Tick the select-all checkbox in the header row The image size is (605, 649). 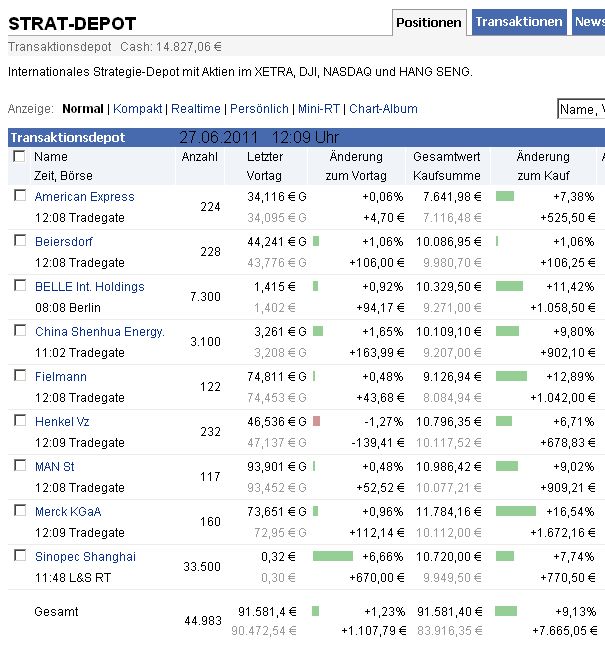(x=19, y=156)
